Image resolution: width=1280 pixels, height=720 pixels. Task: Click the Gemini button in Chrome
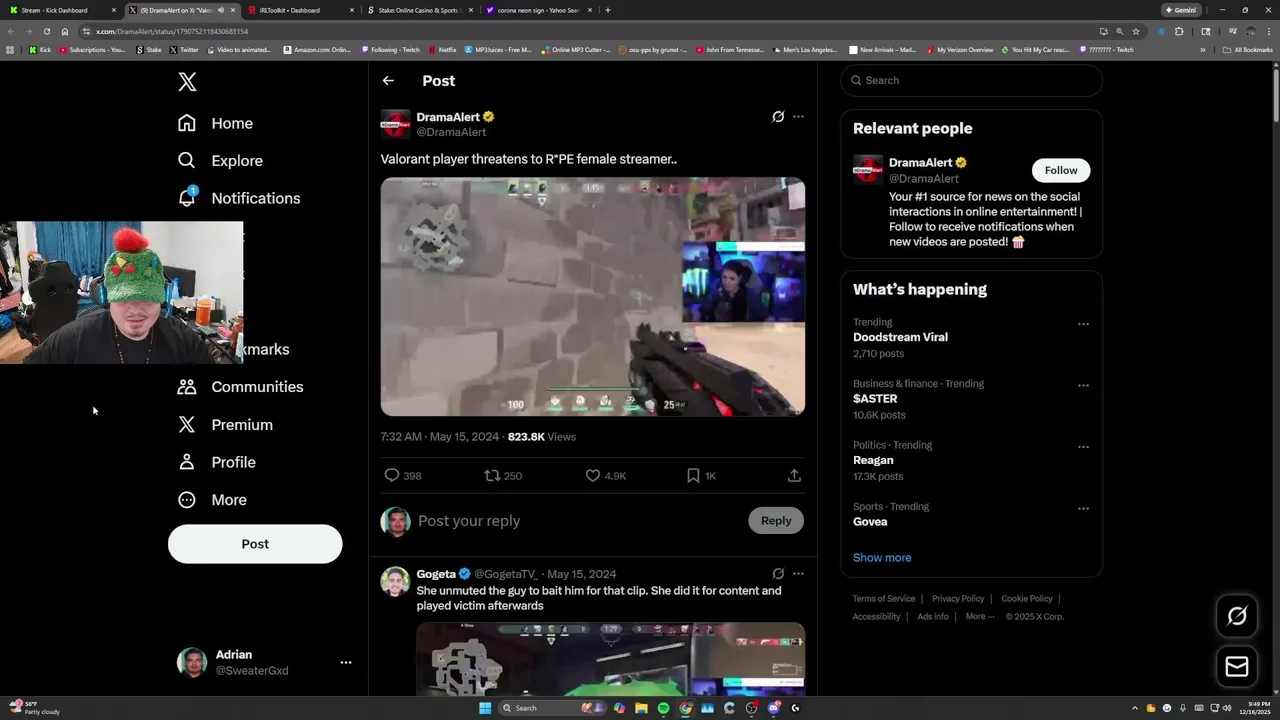point(1180,10)
